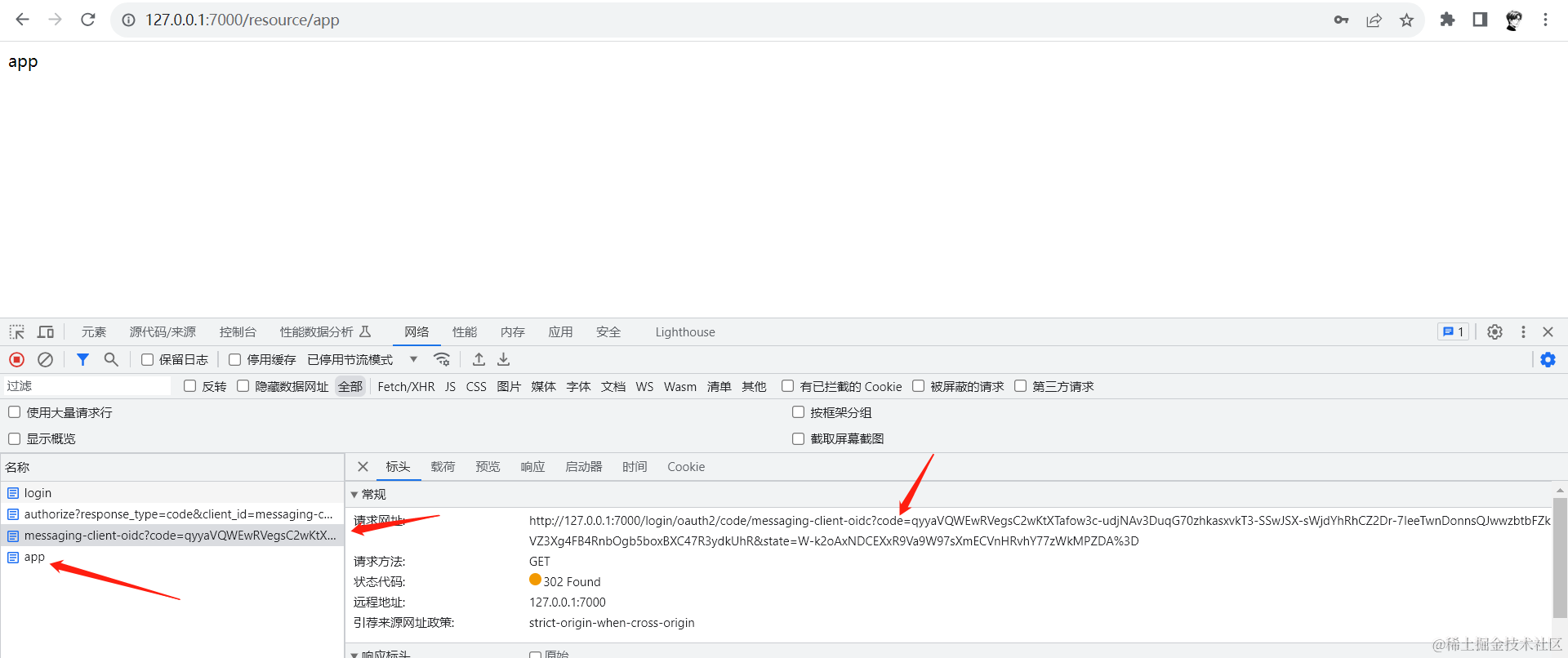This screenshot has height=658, width=1568.
Task: Open the 载荷 details tab
Action: tap(443, 466)
